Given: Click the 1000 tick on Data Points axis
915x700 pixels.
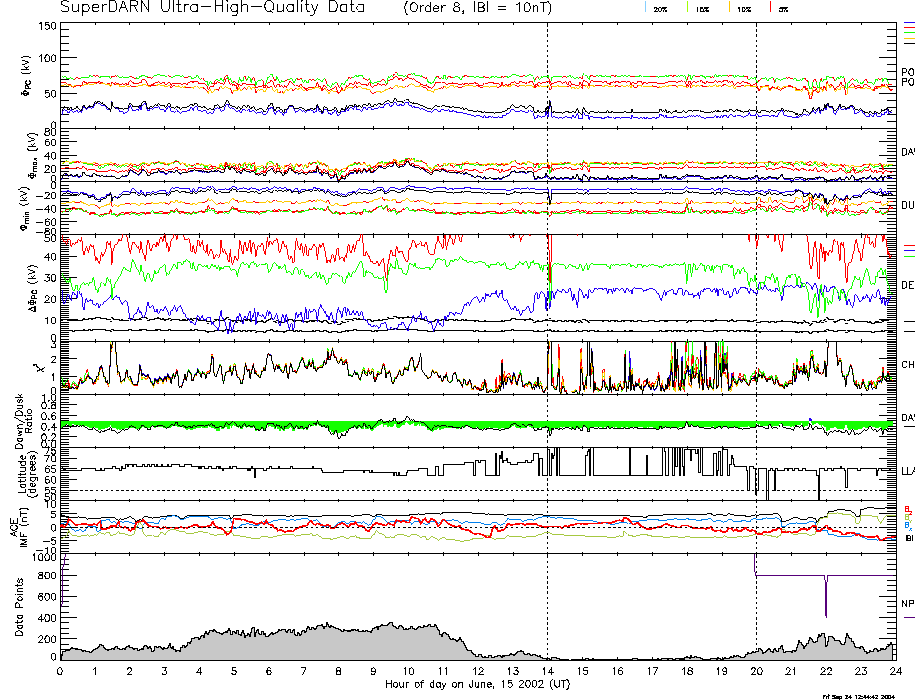Looking at the screenshot, I should coord(45,558).
